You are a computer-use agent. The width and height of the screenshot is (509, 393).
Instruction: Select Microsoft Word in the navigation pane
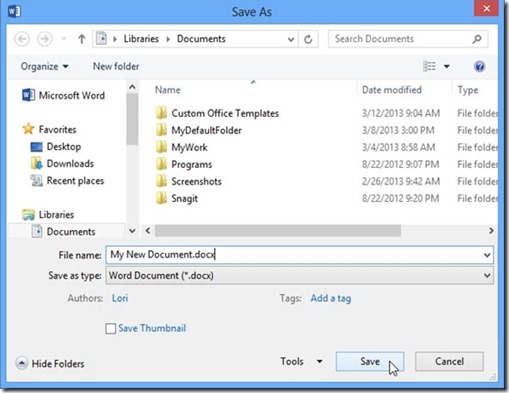(x=63, y=95)
